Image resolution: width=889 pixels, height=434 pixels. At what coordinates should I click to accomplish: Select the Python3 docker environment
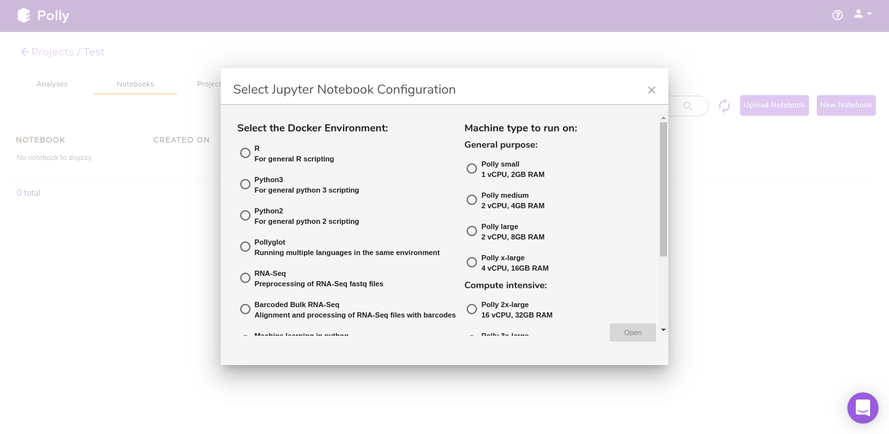point(245,184)
